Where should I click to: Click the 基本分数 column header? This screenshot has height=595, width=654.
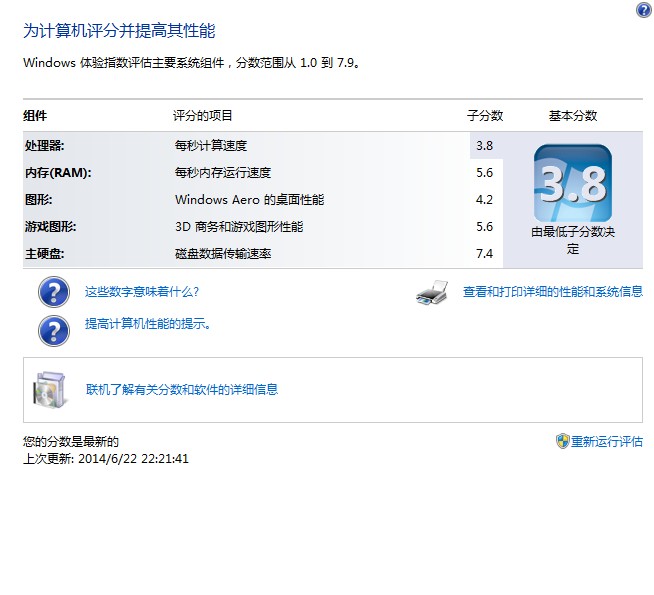click(572, 116)
